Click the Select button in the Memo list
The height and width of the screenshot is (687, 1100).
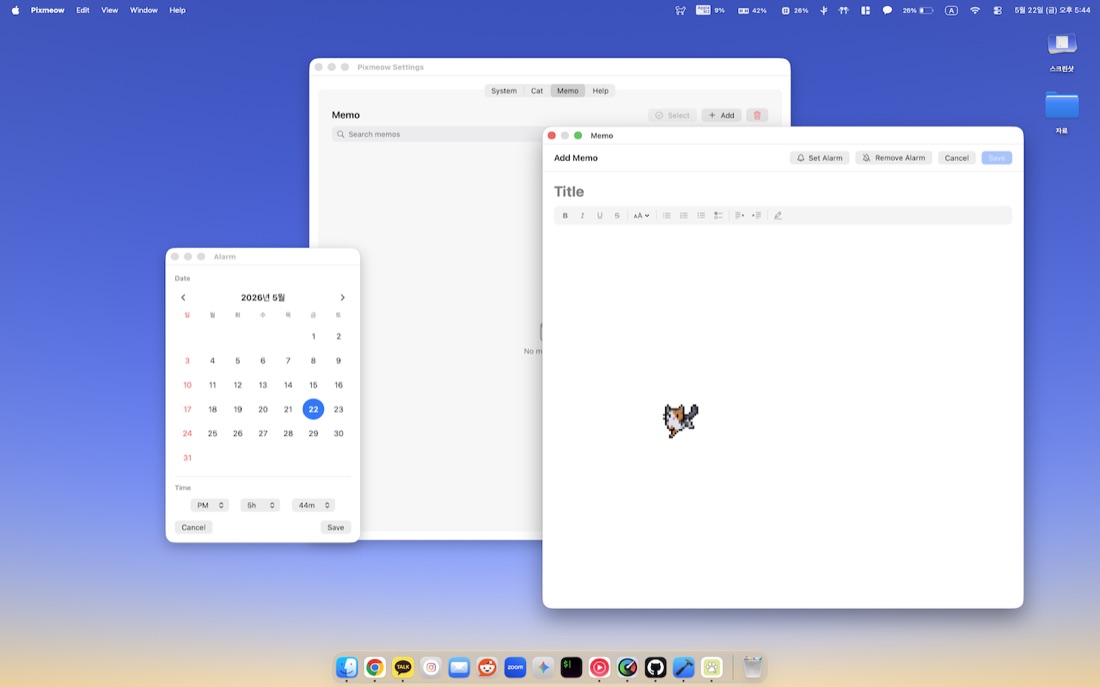click(x=672, y=115)
